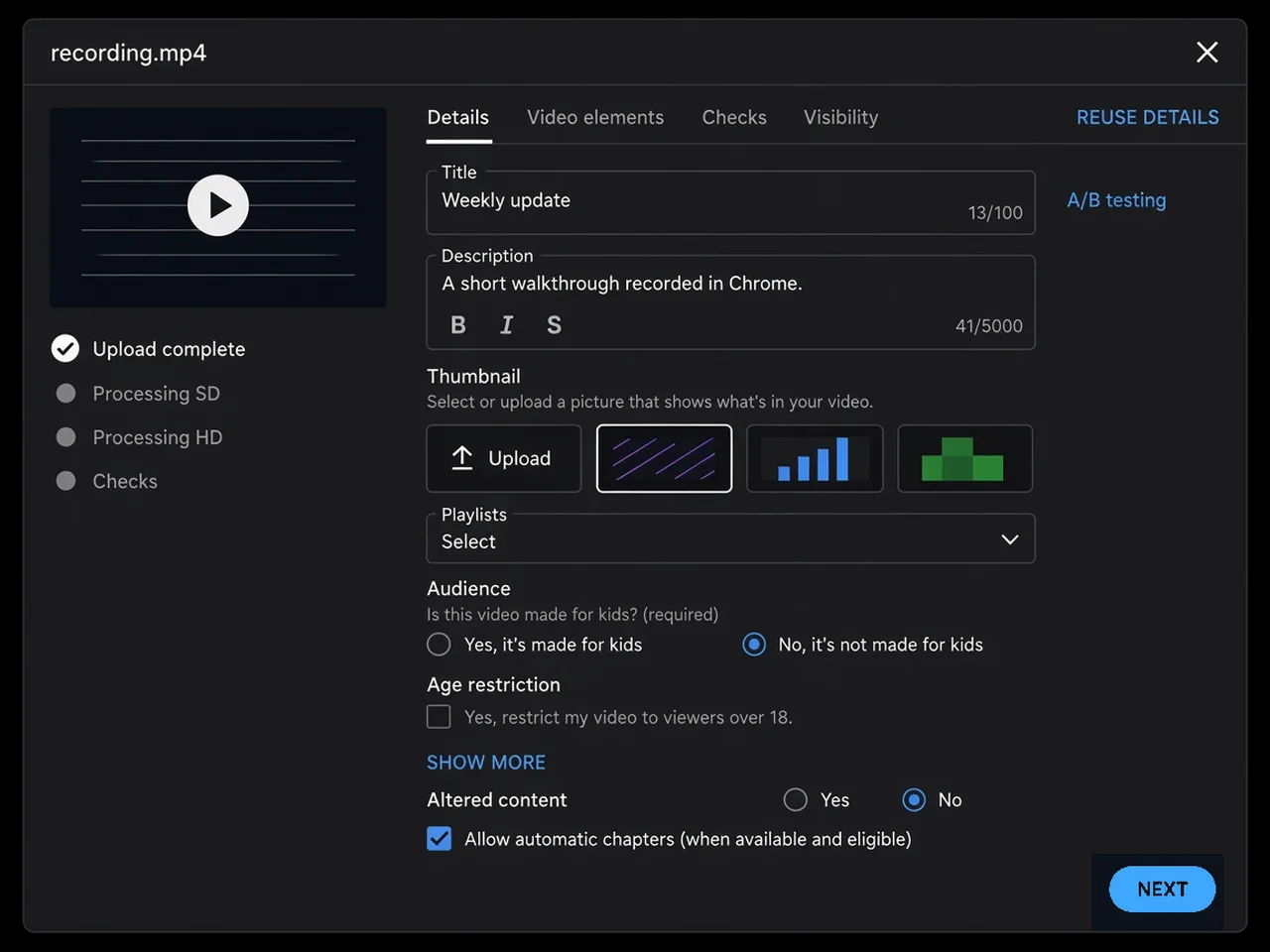Open the Checks tab
This screenshot has width=1270, height=952.
pos(734,117)
